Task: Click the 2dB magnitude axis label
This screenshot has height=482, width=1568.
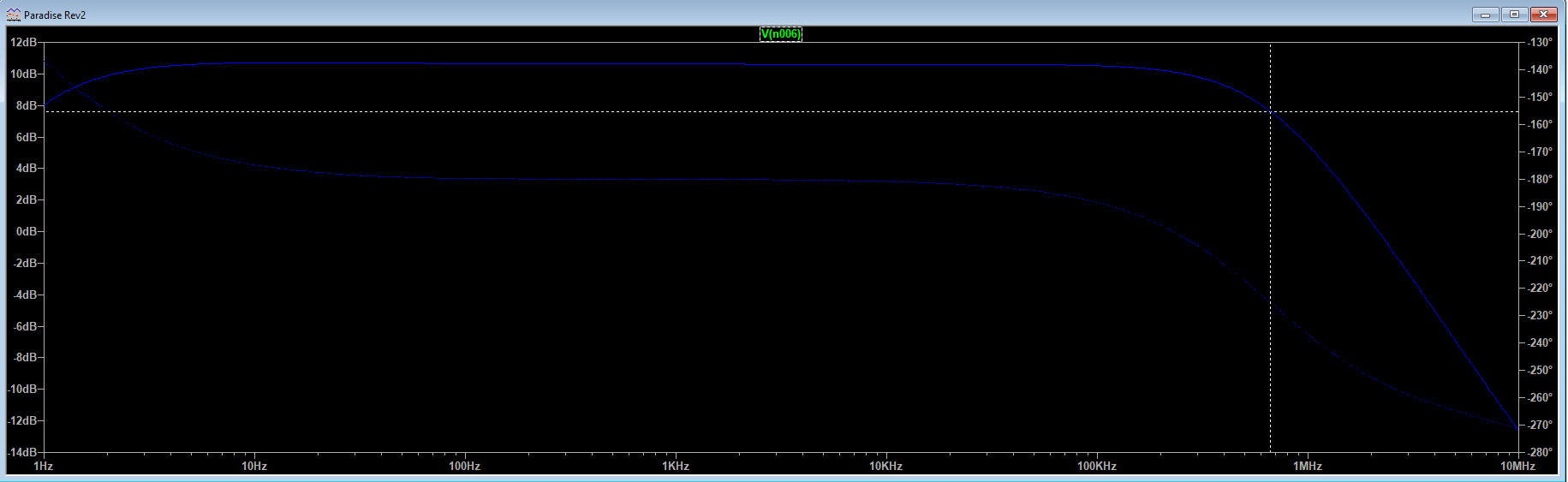Action: coord(27,199)
